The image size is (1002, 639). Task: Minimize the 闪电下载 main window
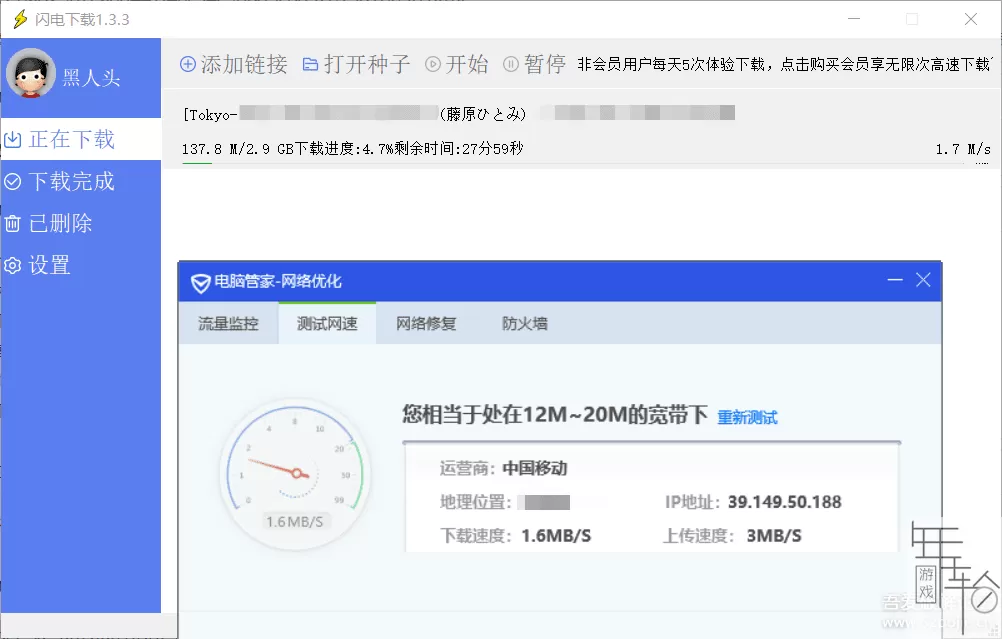pos(854,19)
